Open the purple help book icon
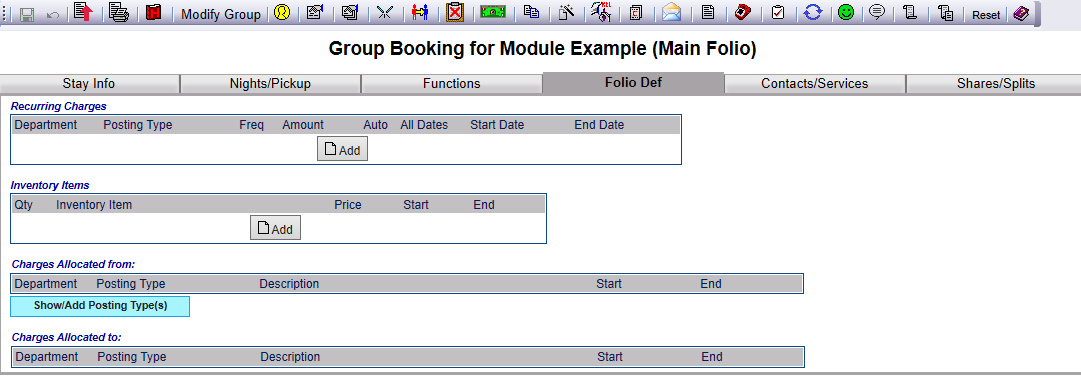 pyautogui.click(x=1021, y=14)
